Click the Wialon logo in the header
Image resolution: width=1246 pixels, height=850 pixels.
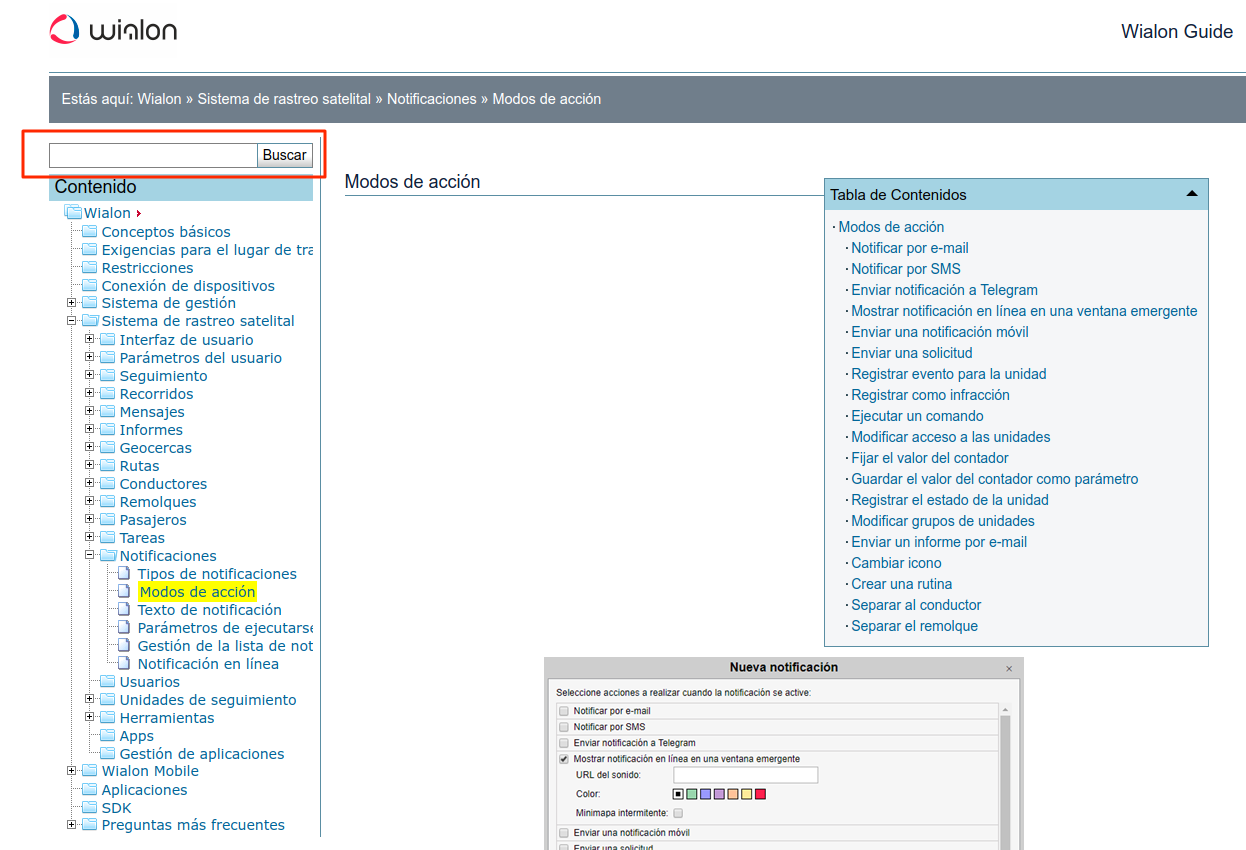tap(113, 30)
